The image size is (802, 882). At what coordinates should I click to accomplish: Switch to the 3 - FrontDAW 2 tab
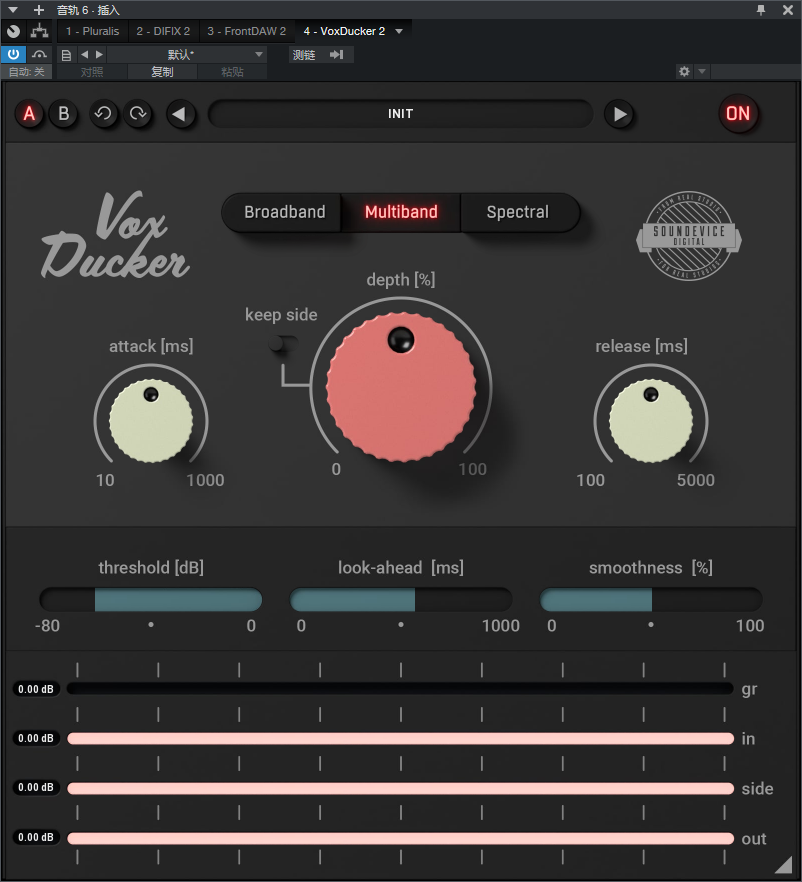[x=246, y=32]
